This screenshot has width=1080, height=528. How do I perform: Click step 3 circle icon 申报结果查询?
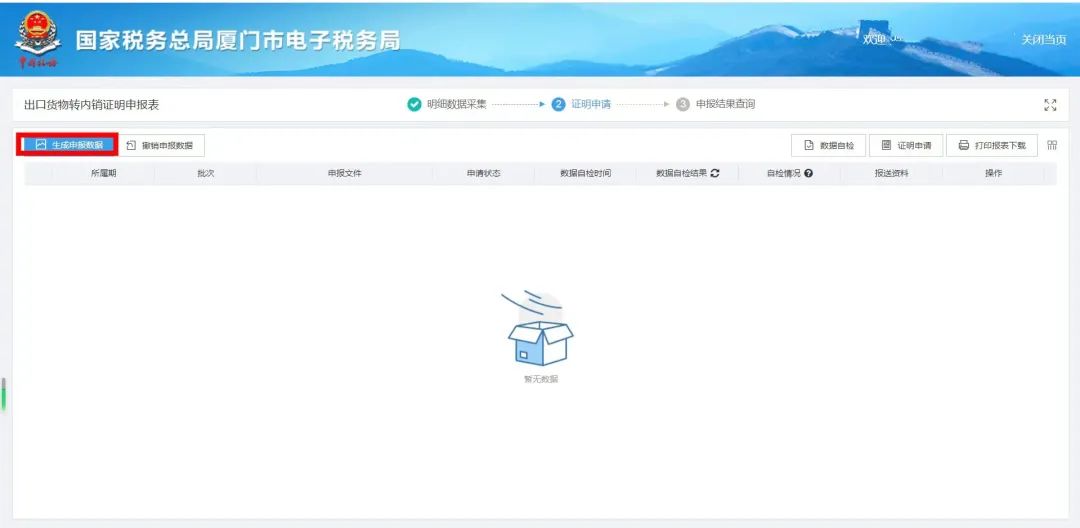[x=683, y=104]
